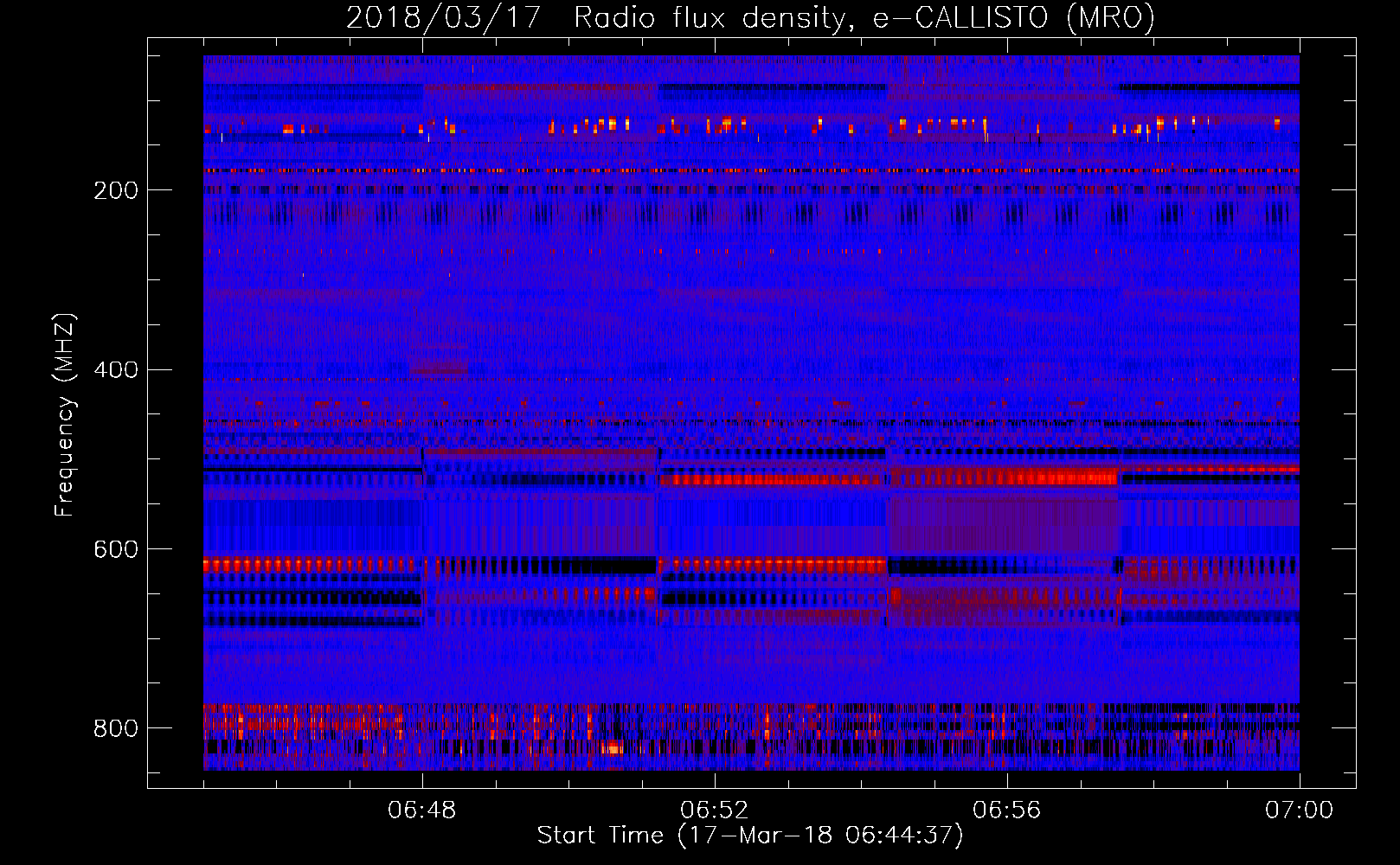Click the 'Start Time (17-Mar-18 06:44:37)' label

click(750, 836)
